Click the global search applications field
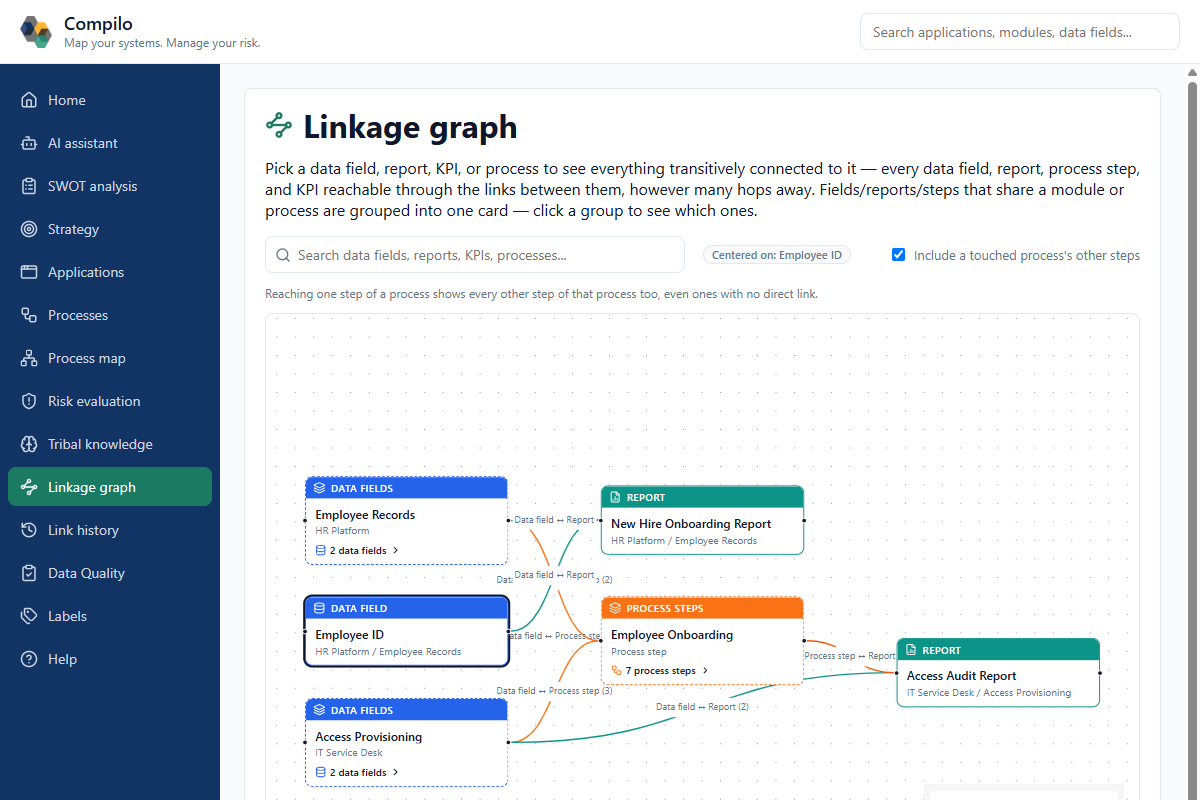The height and width of the screenshot is (800, 1200). (x=1020, y=32)
